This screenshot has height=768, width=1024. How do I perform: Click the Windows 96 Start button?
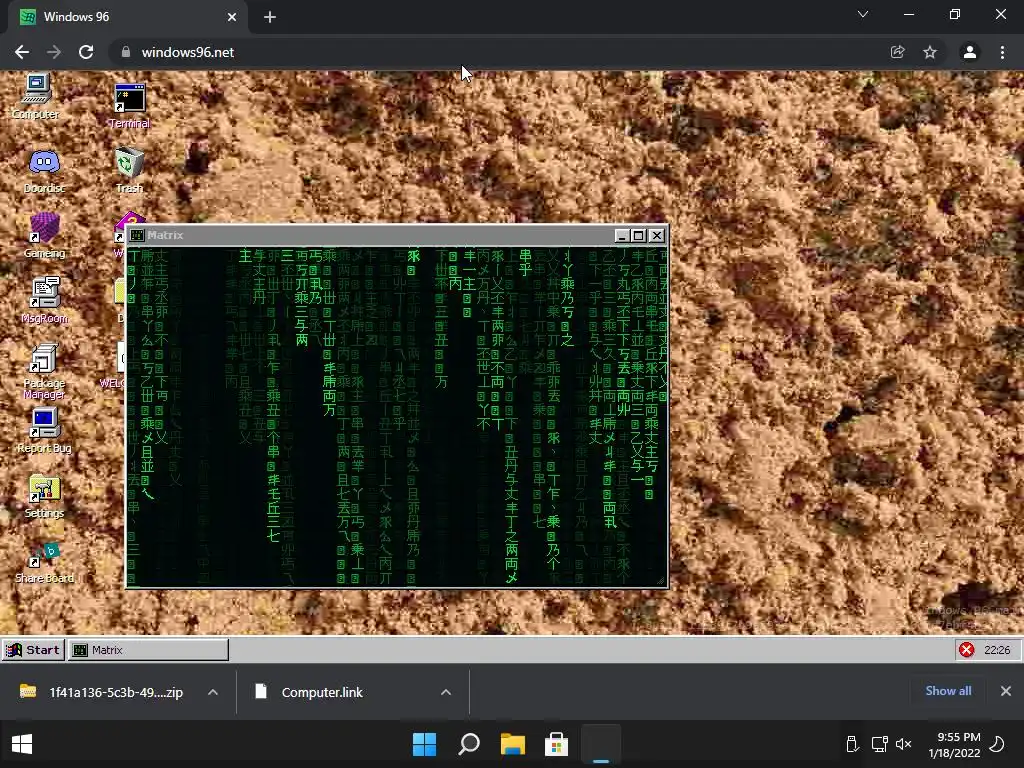[33, 650]
